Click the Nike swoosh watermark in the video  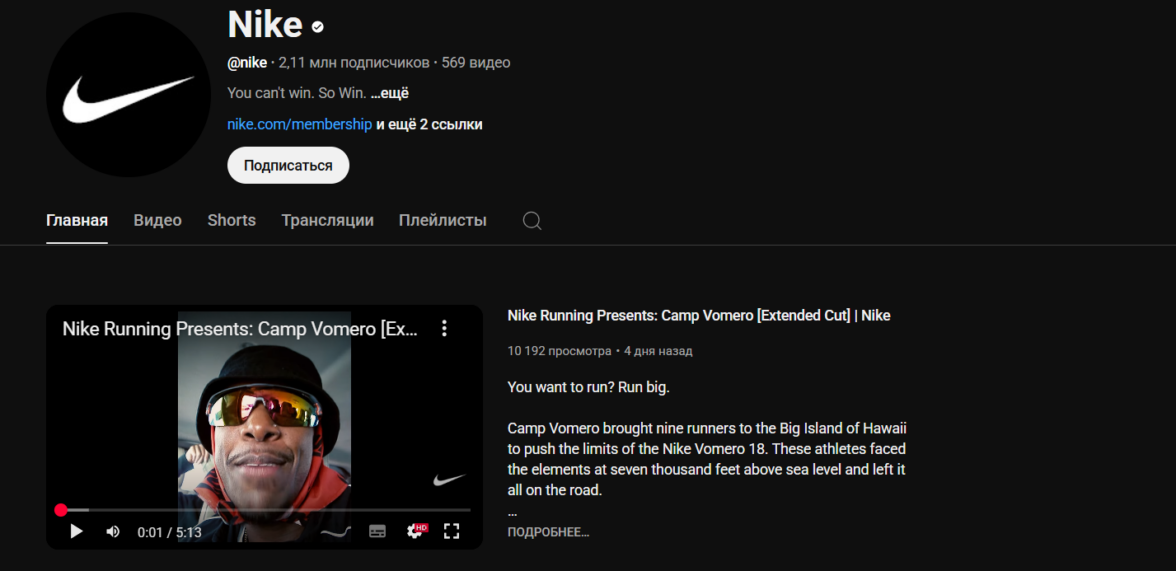click(x=449, y=479)
